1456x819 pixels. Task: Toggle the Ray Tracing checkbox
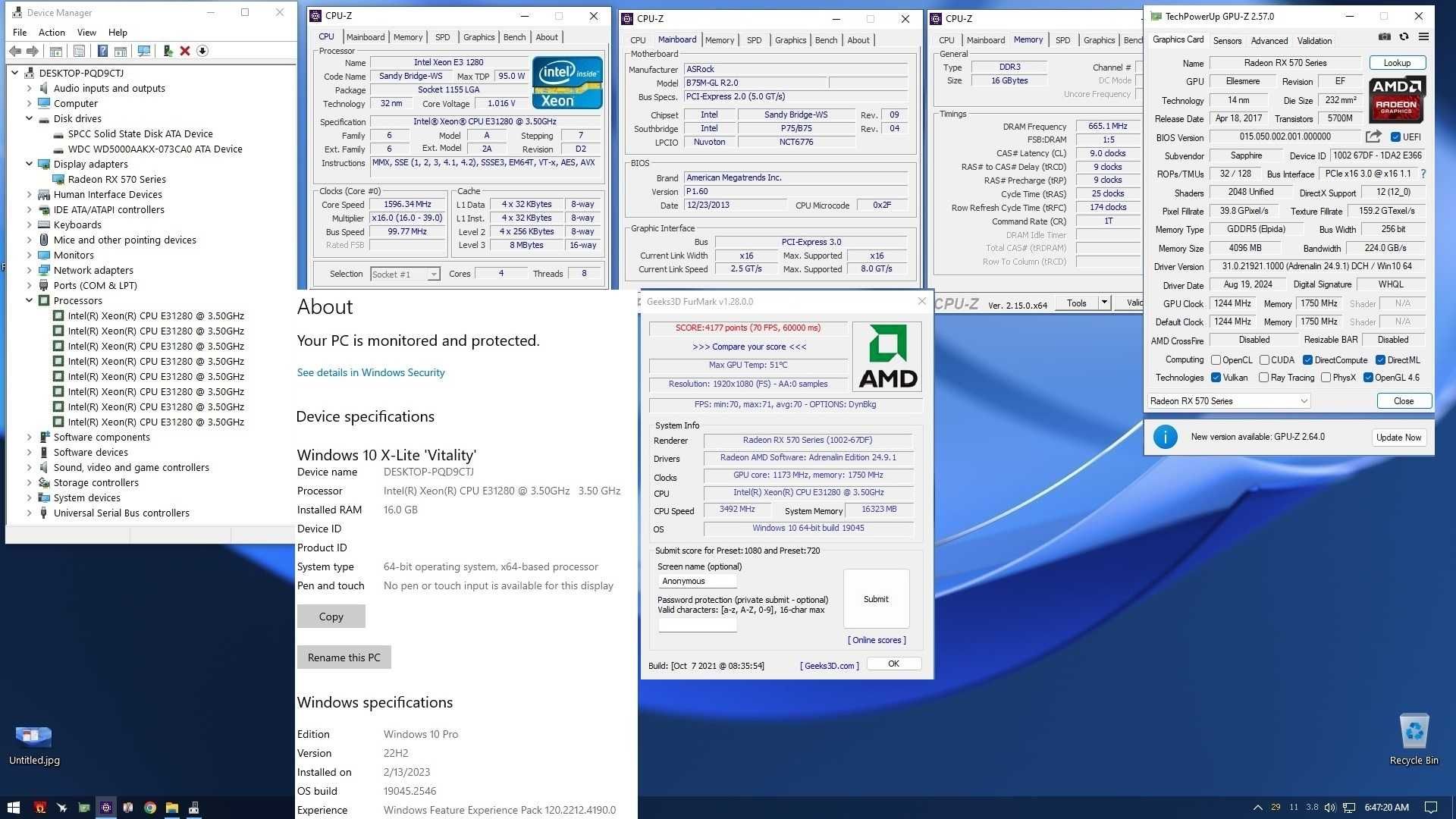1263,378
